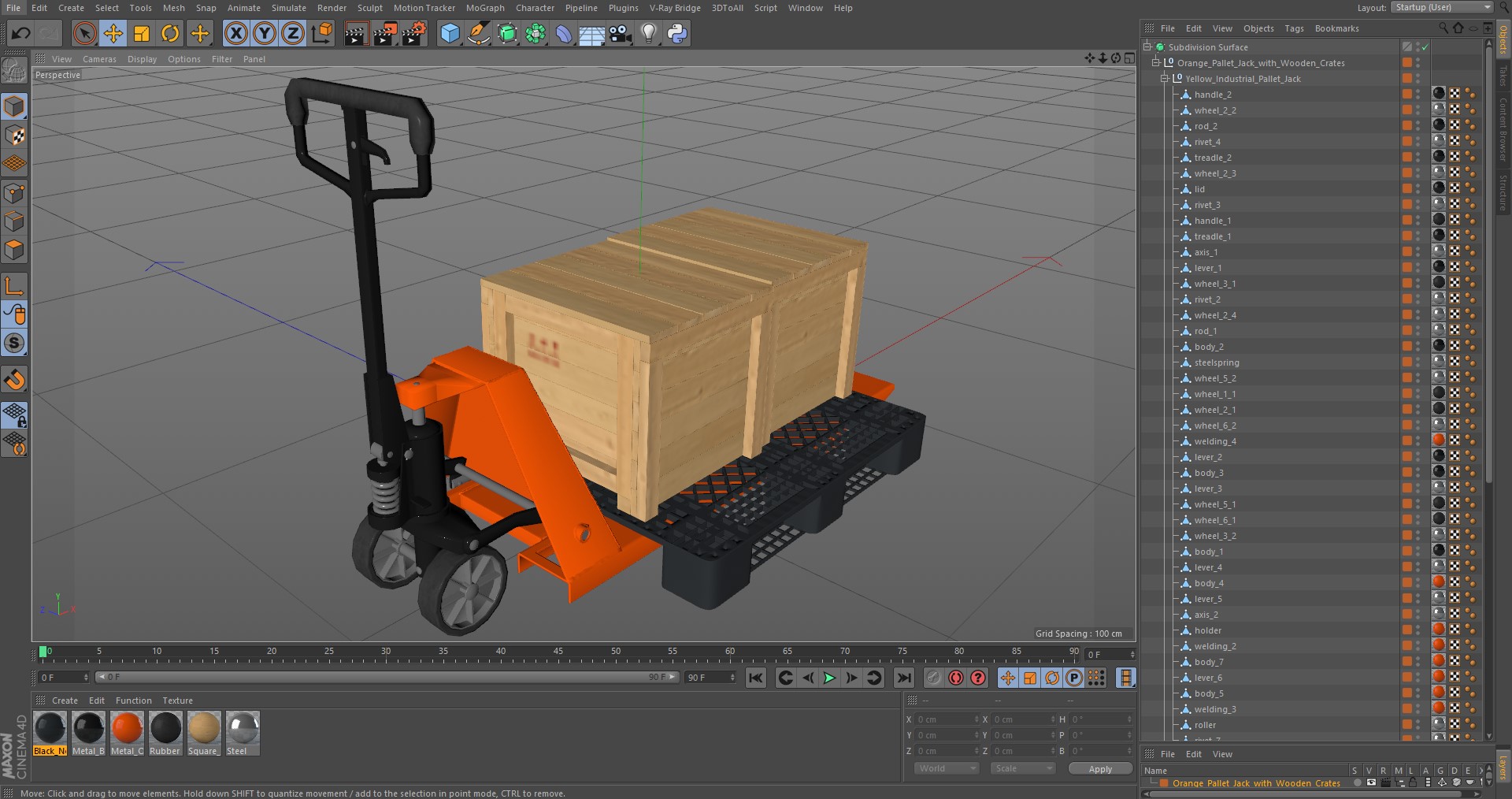This screenshot has width=1512, height=799.
Task: Select steelspring object in tree
Action: [1217, 362]
